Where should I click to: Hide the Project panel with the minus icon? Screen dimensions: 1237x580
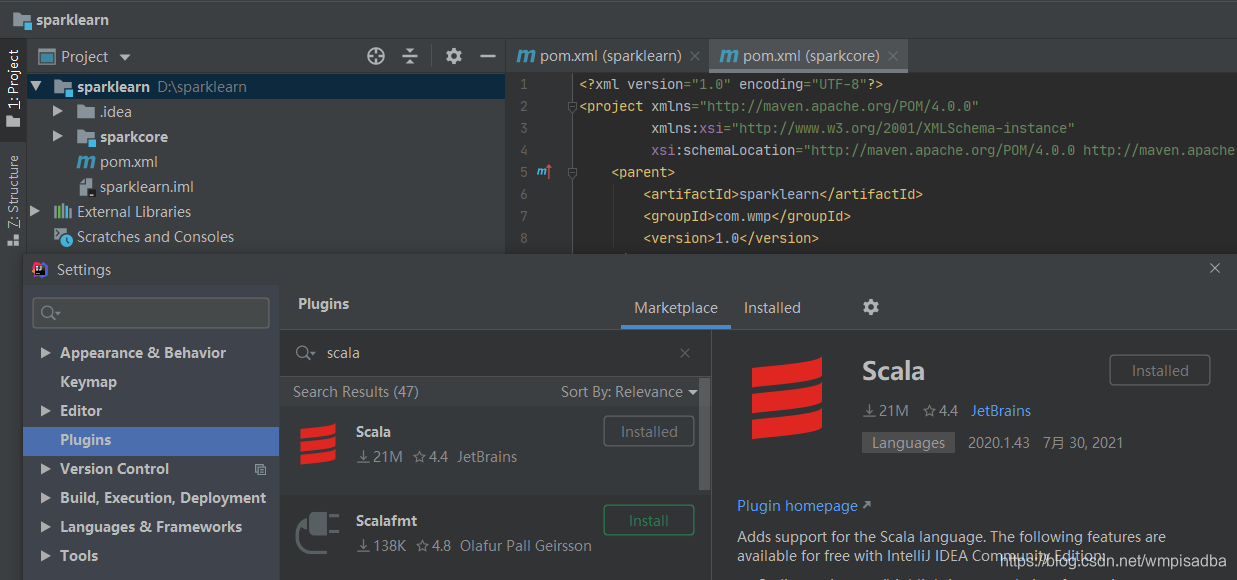(488, 57)
